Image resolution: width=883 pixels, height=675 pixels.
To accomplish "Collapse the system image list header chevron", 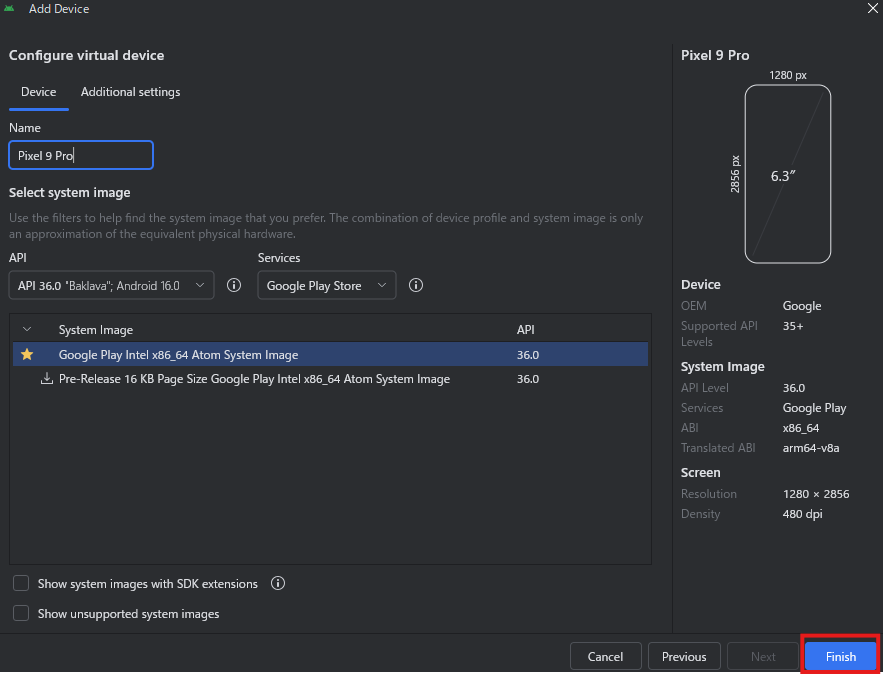I will click(26, 329).
